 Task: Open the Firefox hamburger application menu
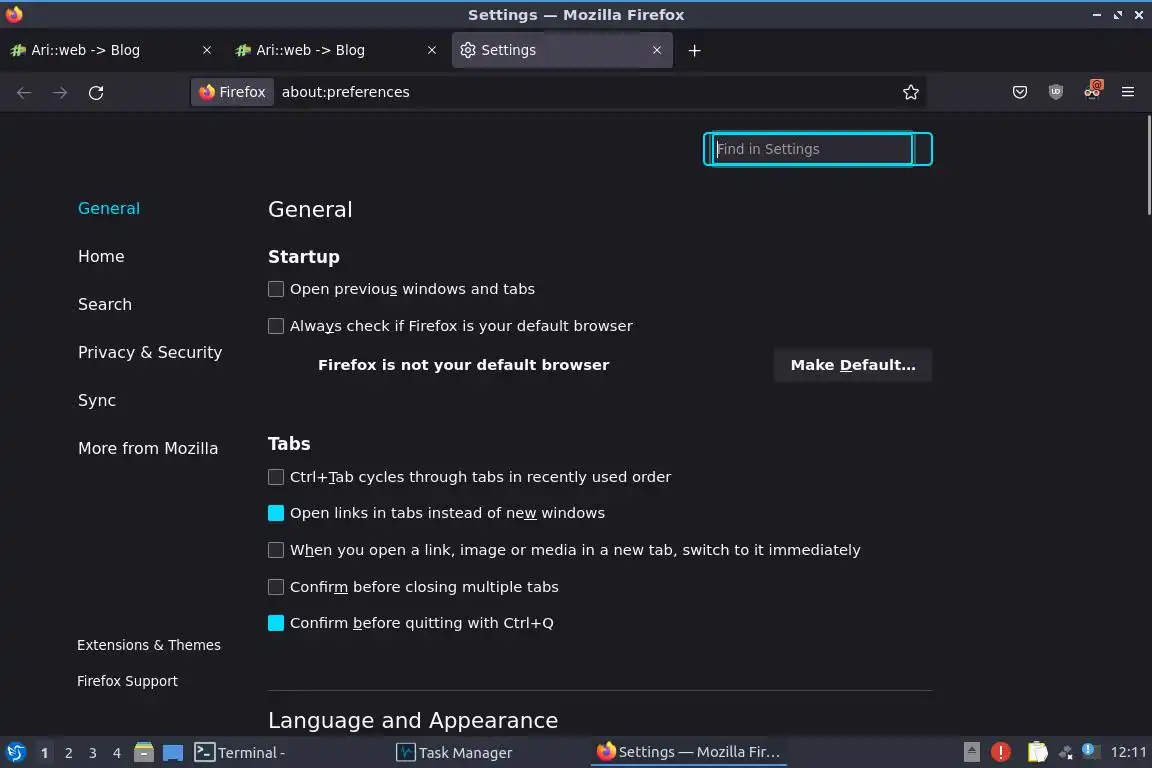click(x=1128, y=92)
